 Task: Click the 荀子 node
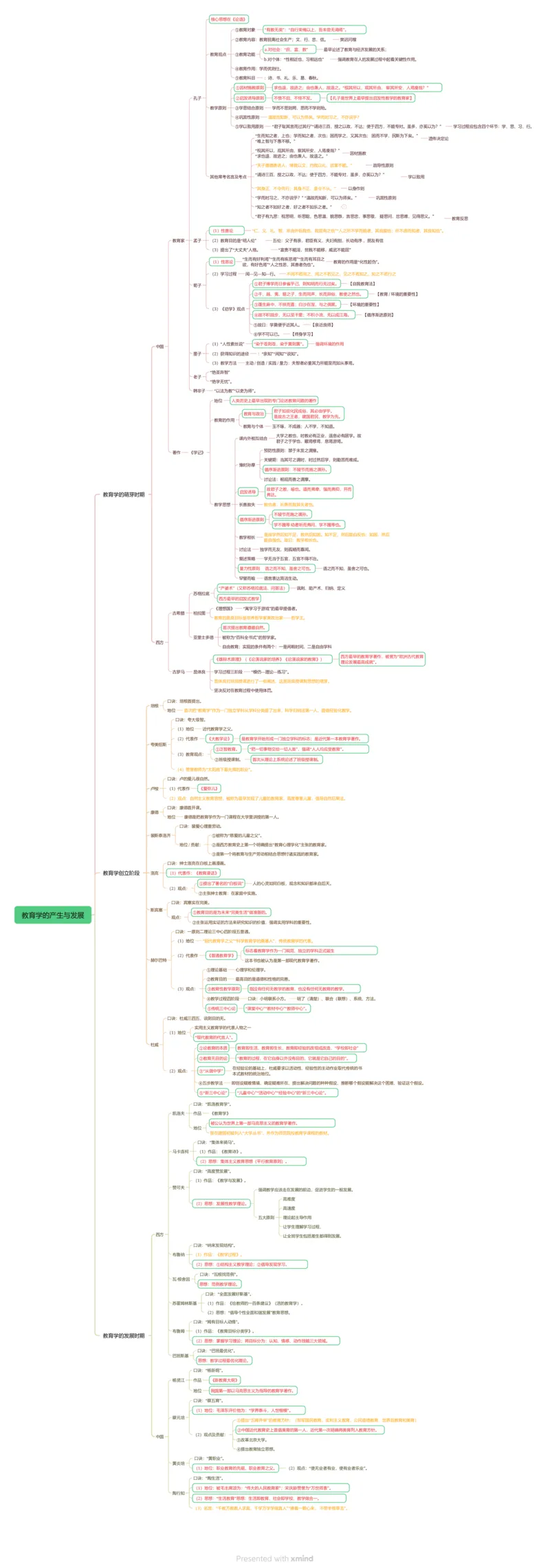coord(197,285)
